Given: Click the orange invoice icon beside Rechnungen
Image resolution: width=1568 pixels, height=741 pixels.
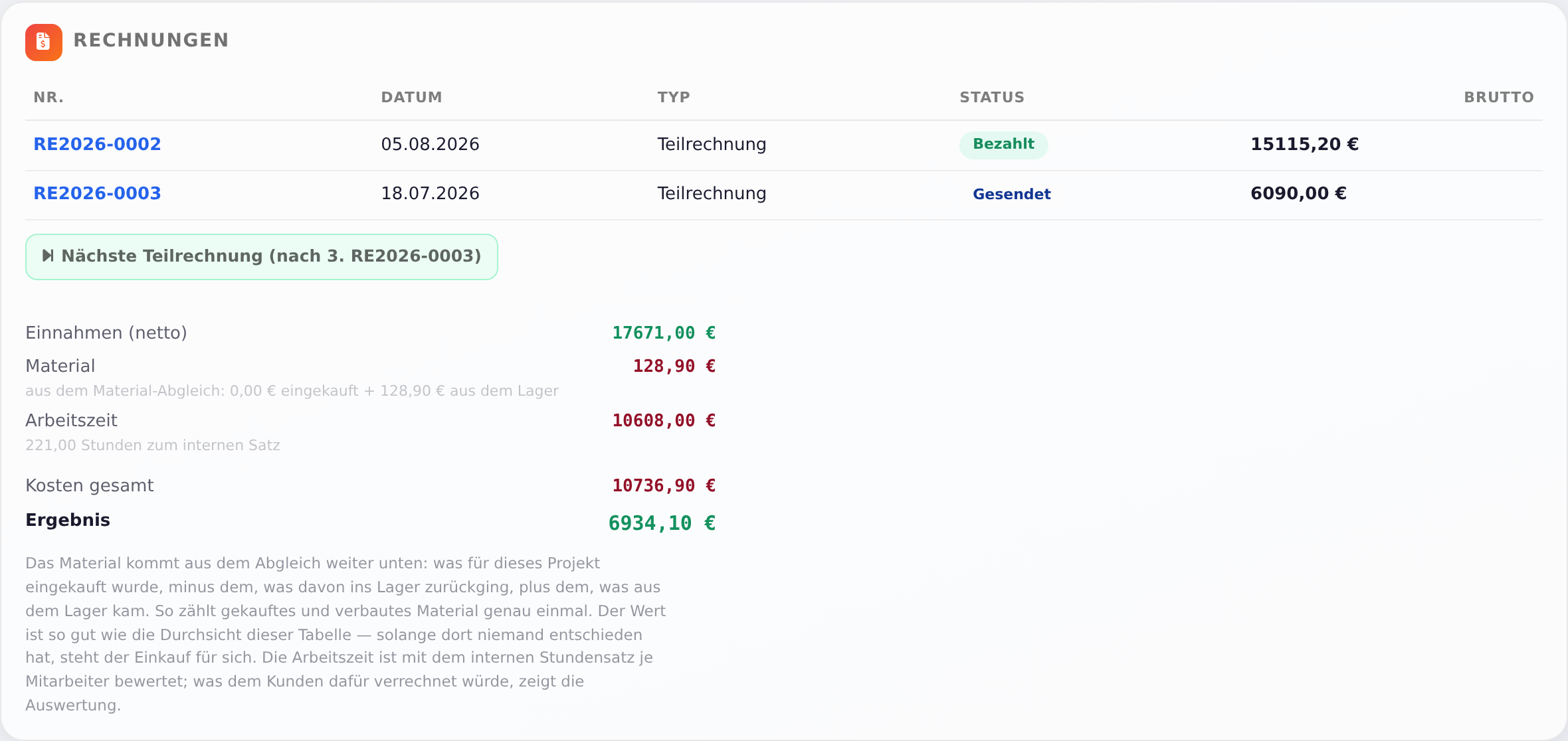Looking at the screenshot, I should (x=44, y=42).
